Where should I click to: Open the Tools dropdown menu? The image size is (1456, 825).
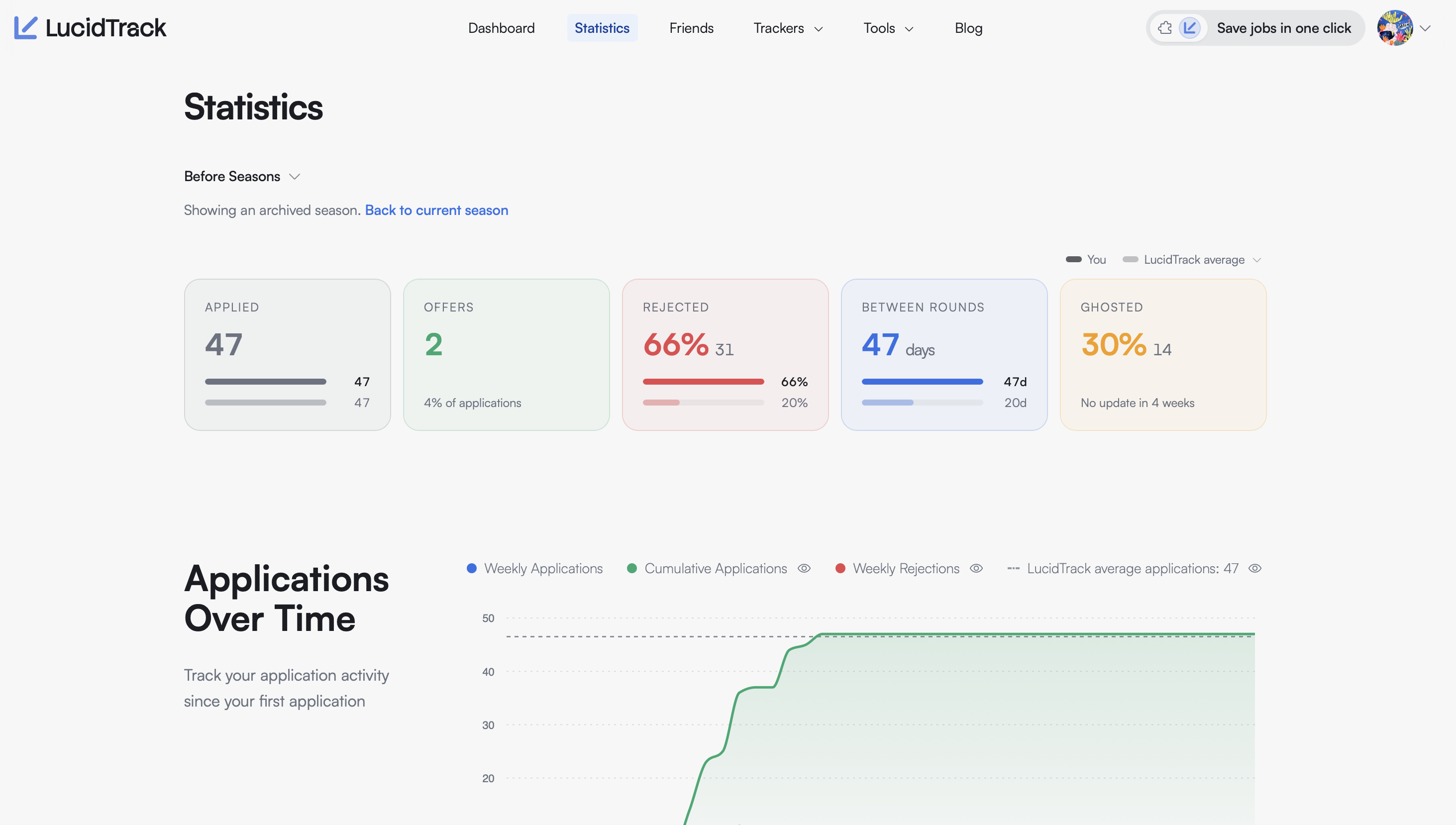(888, 28)
